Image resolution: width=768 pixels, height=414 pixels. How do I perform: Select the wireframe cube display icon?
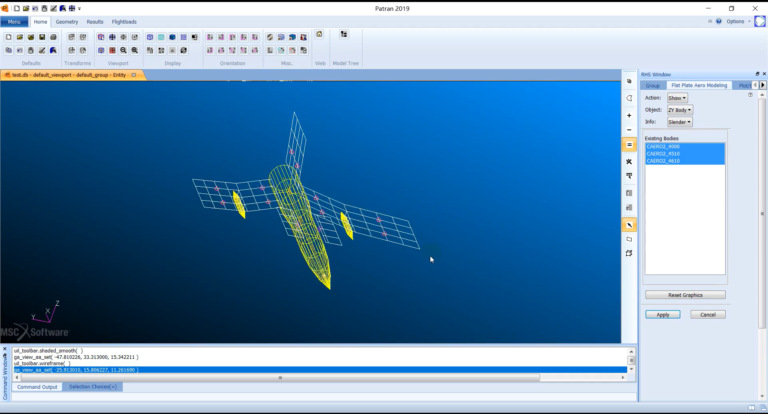[150, 37]
